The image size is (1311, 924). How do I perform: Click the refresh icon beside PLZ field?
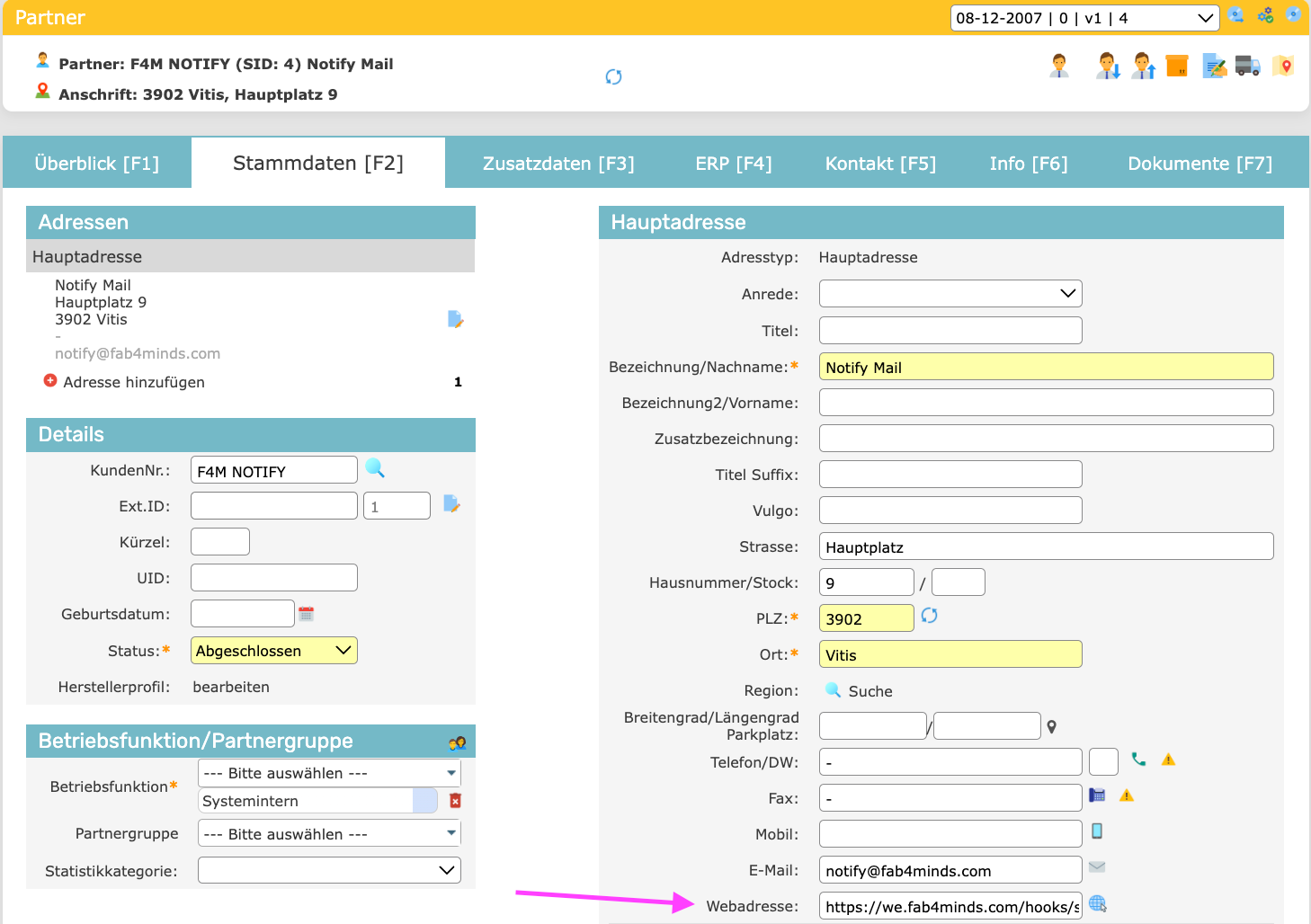tap(929, 616)
